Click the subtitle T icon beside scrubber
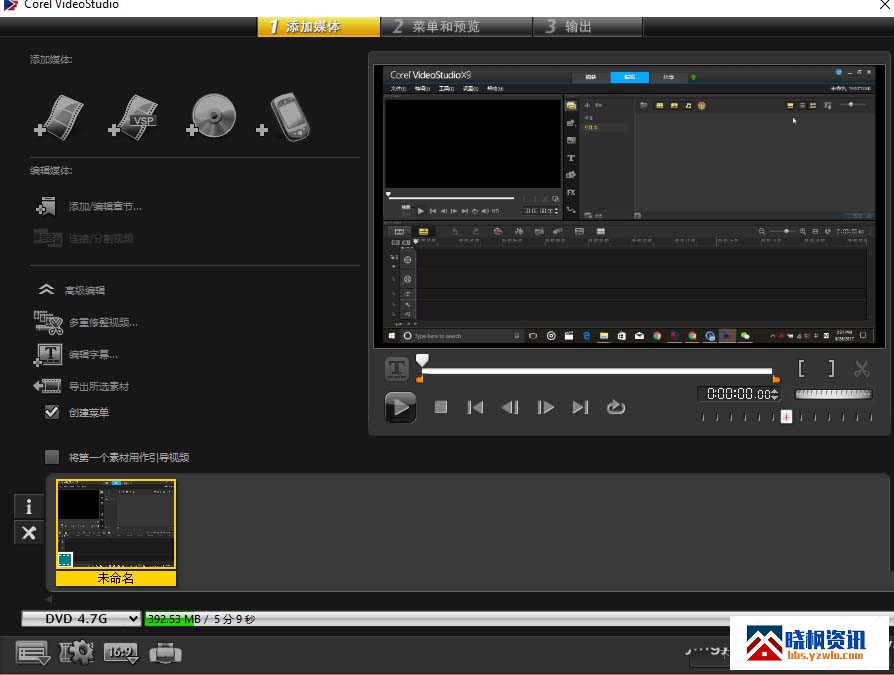The image size is (894, 675). (397, 369)
